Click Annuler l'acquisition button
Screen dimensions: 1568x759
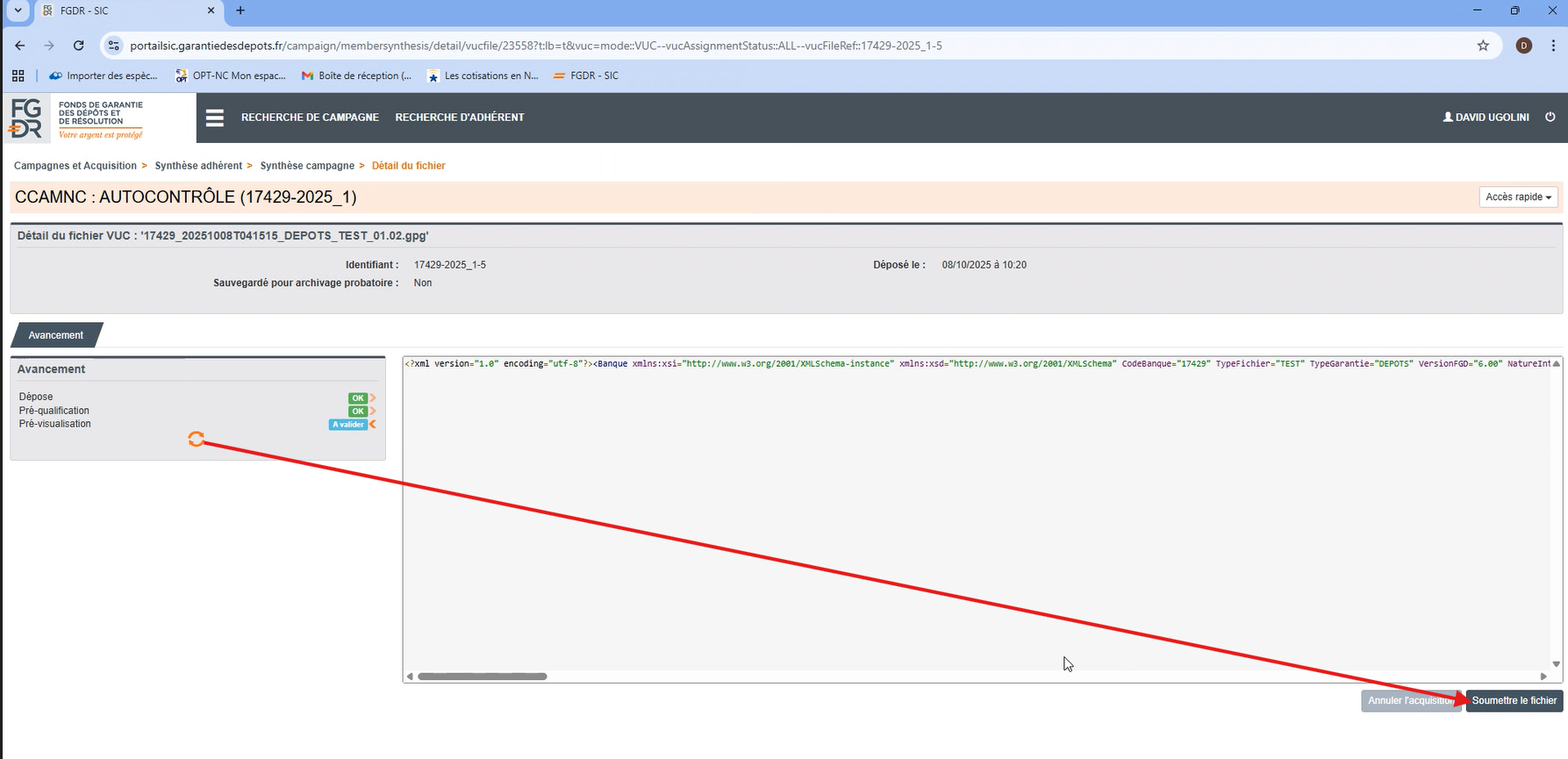tap(1409, 701)
